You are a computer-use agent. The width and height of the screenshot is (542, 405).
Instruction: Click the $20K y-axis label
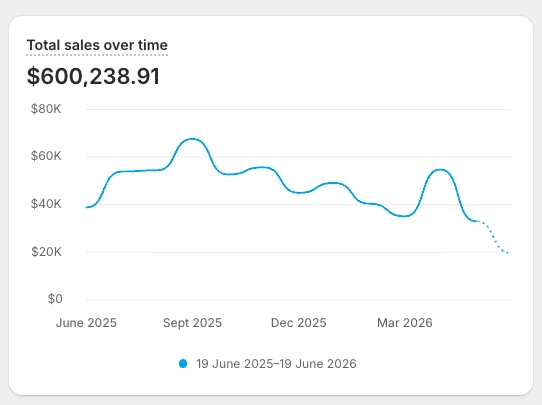46,251
